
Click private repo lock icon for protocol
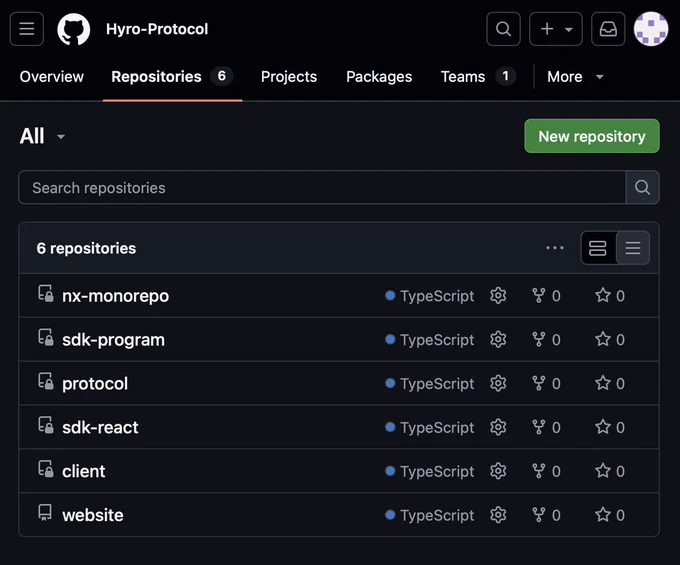coord(46,381)
